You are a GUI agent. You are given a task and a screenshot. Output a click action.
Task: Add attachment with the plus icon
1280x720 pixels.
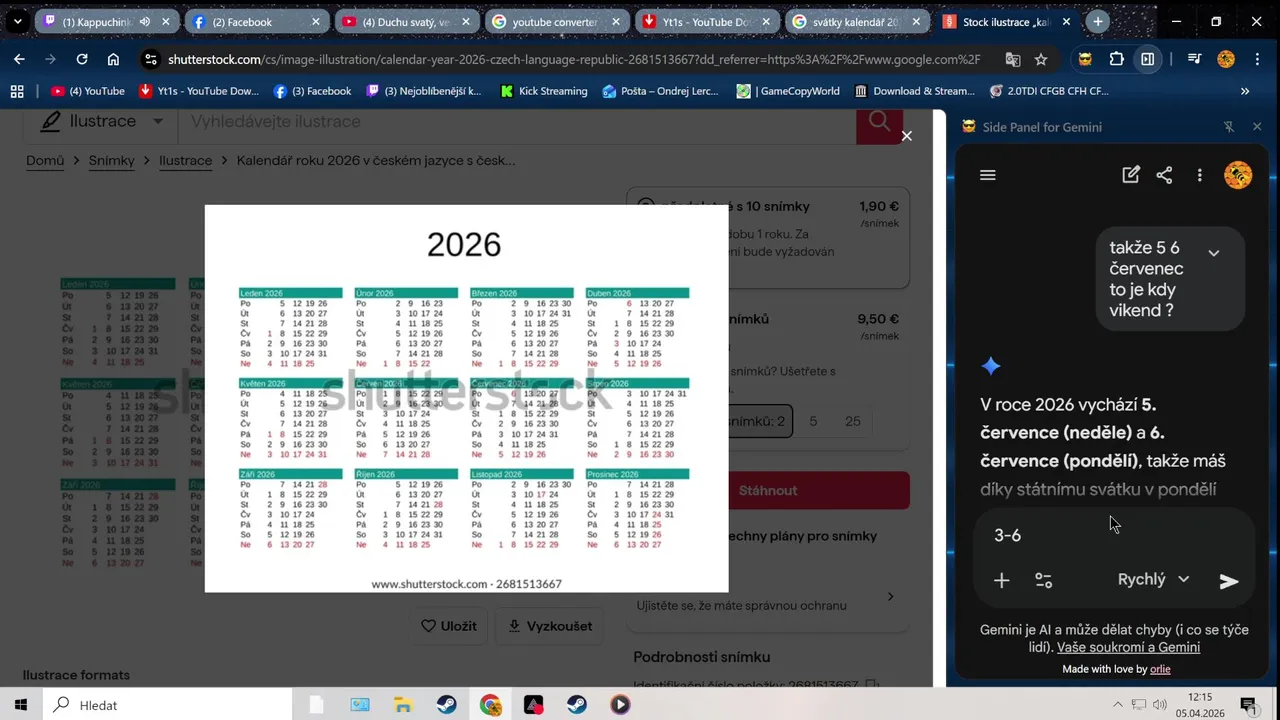pyautogui.click(x=1001, y=580)
